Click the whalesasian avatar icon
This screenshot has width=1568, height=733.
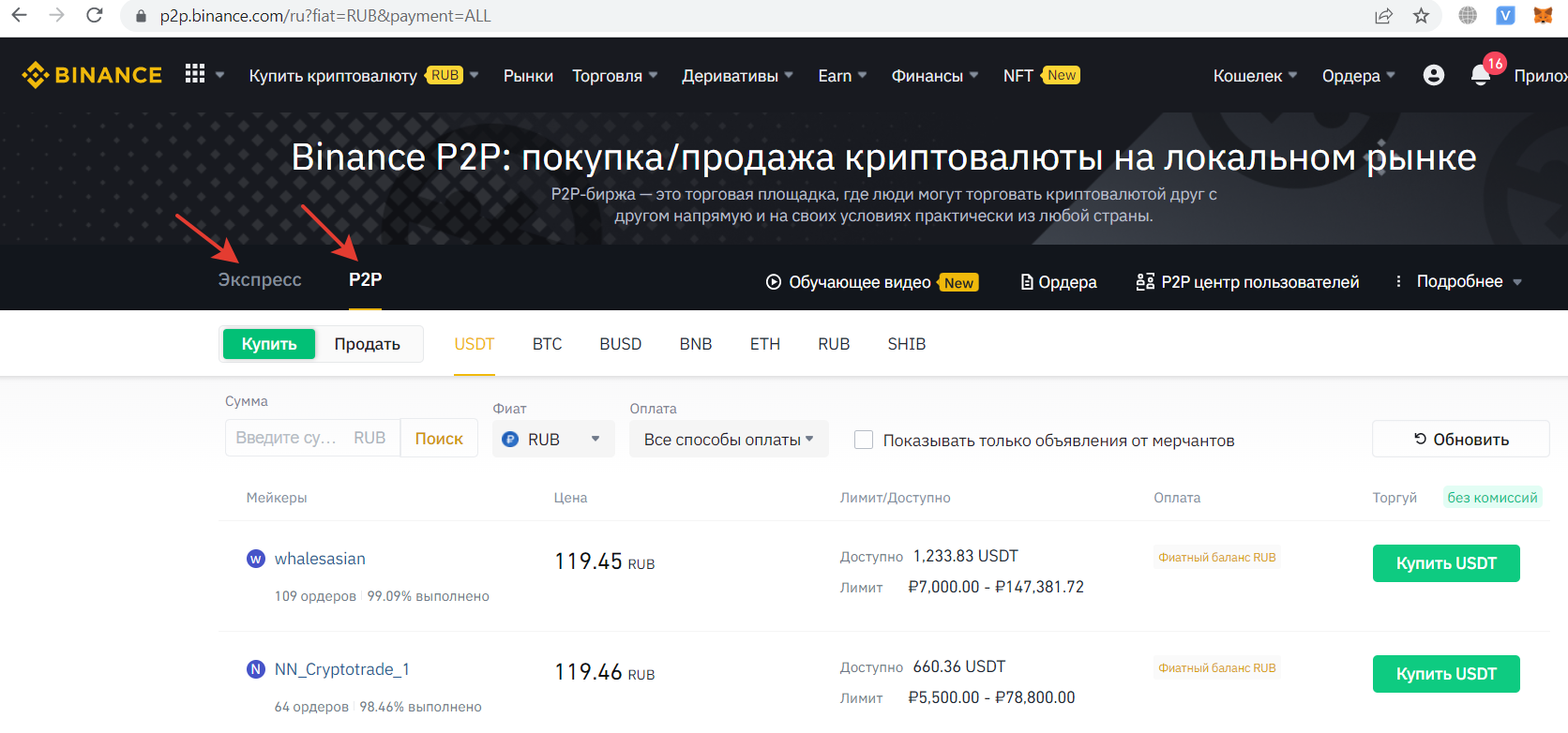click(256, 559)
